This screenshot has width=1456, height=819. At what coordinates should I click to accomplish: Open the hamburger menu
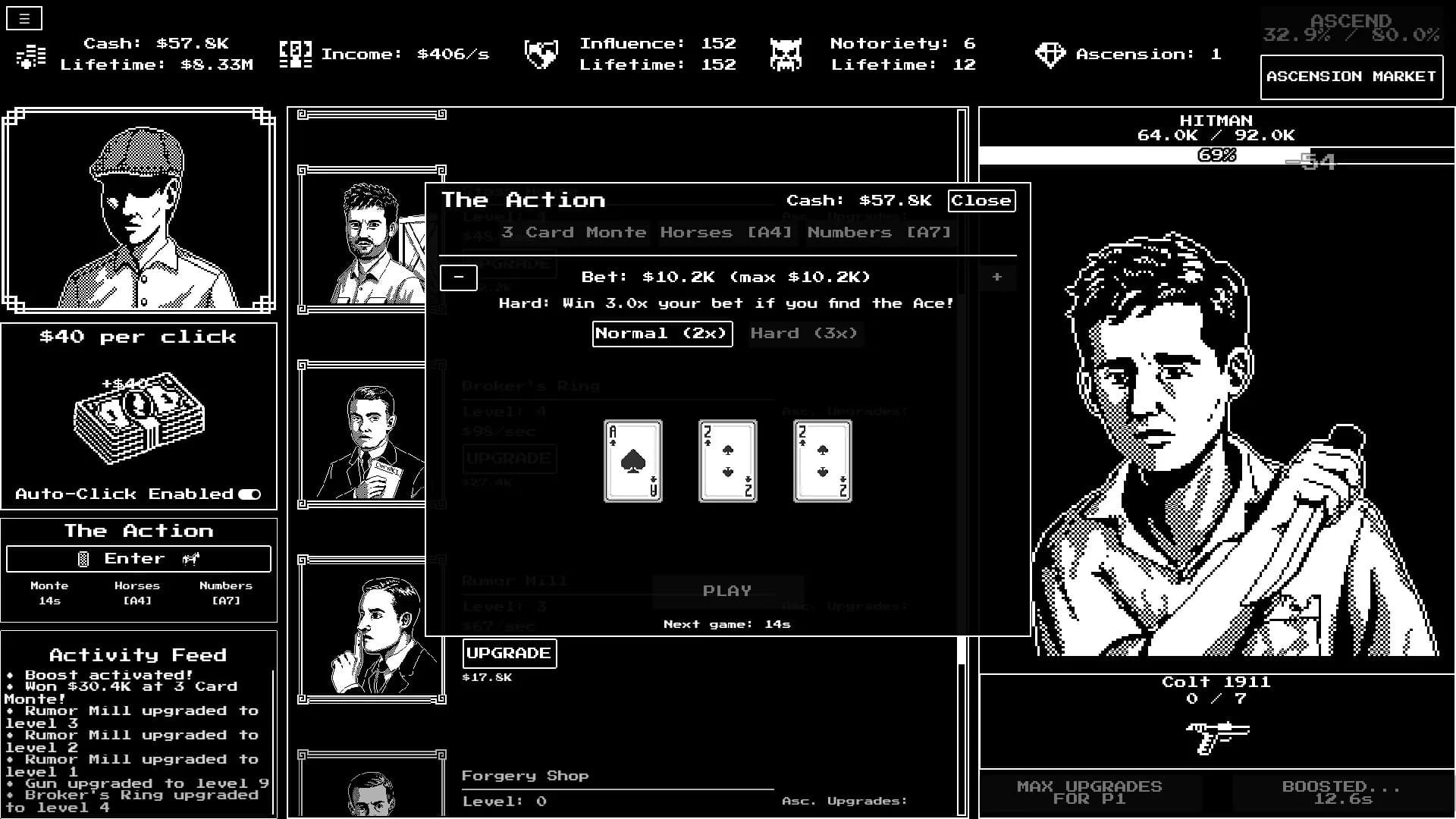point(24,19)
